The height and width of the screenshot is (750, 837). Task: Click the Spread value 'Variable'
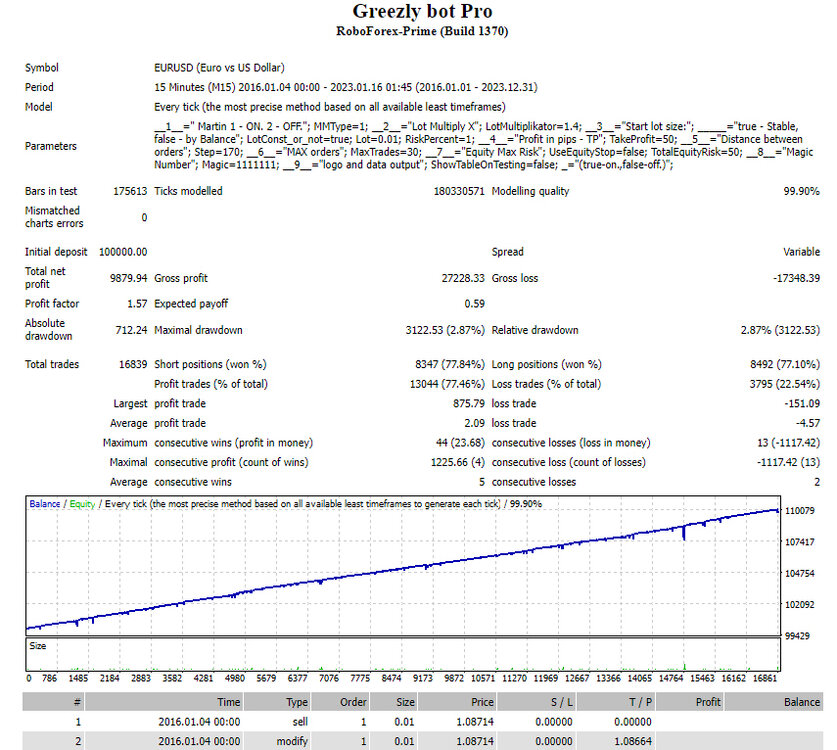click(x=801, y=251)
